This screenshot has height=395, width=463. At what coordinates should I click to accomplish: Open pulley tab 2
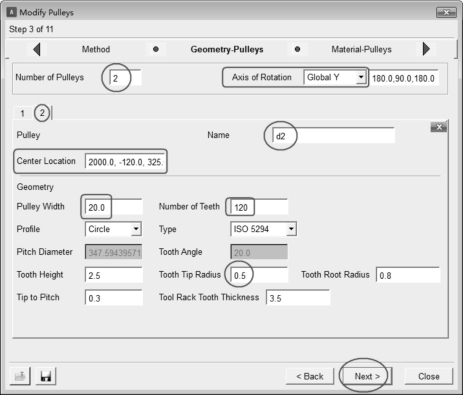pyautogui.click(x=42, y=113)
